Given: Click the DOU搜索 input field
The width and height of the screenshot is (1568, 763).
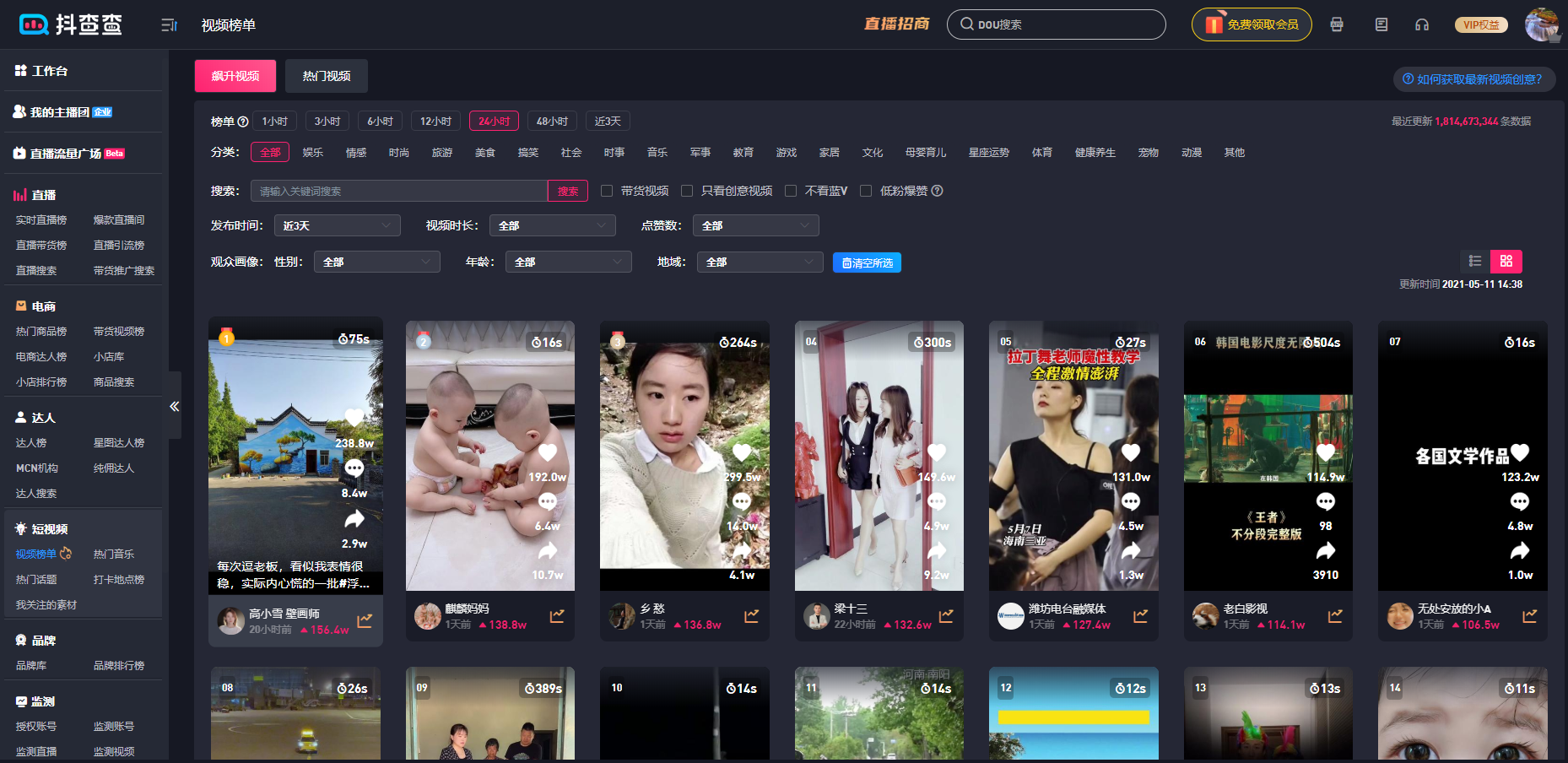Looking at the screenshot, I should 1057,24.
